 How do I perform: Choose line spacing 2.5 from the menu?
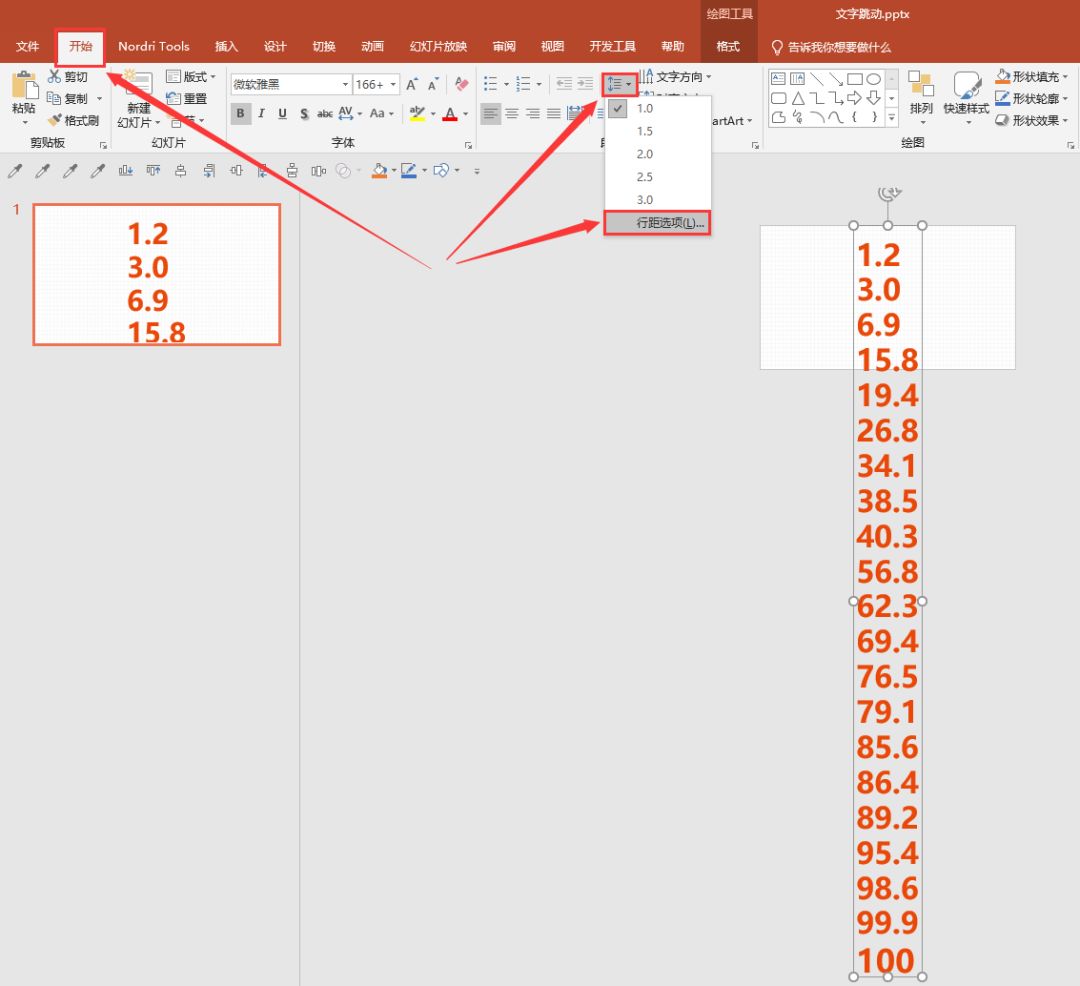tap(658, 176)
